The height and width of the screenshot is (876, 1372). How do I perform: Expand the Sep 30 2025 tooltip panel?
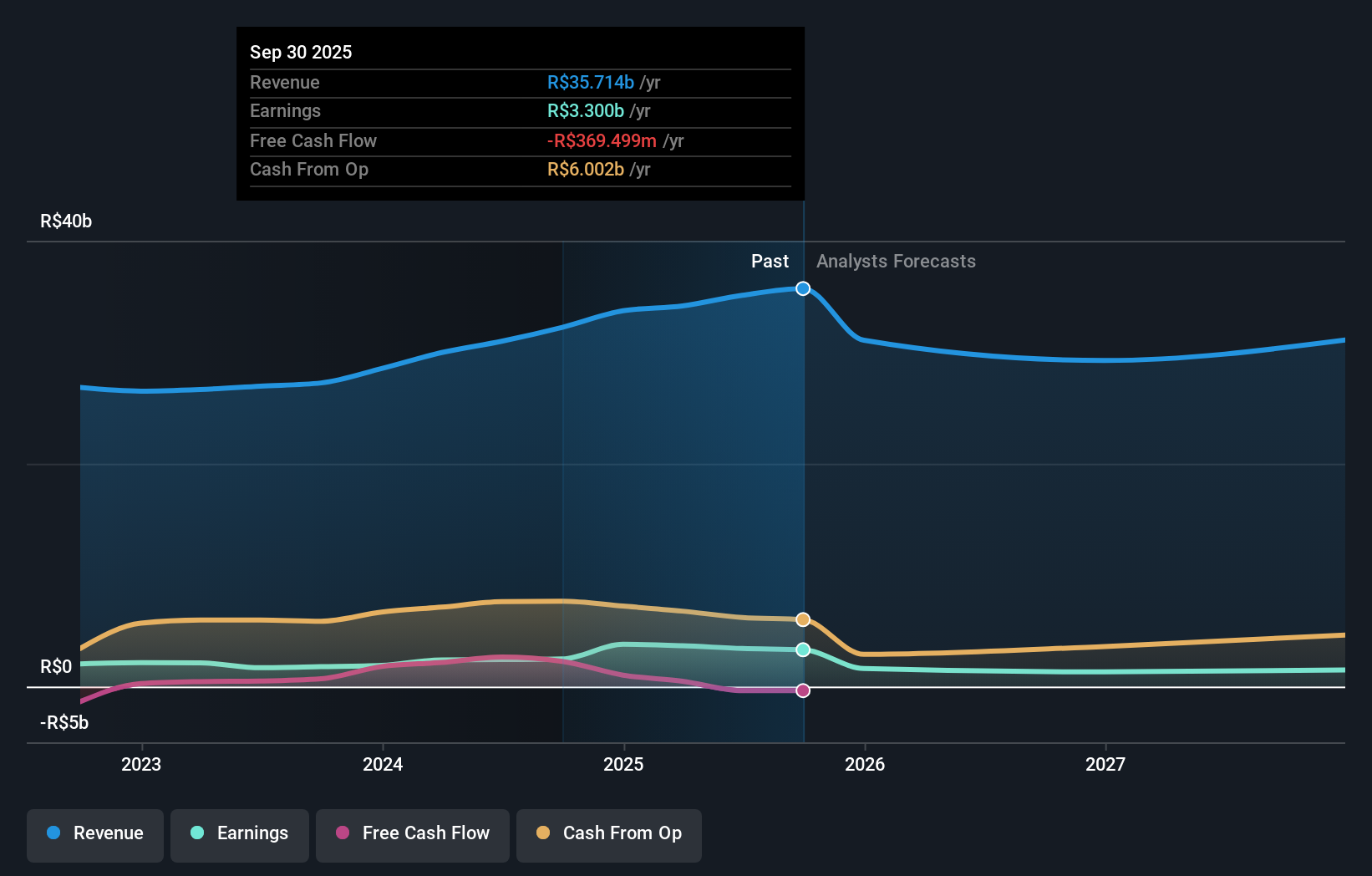point(520,115)
